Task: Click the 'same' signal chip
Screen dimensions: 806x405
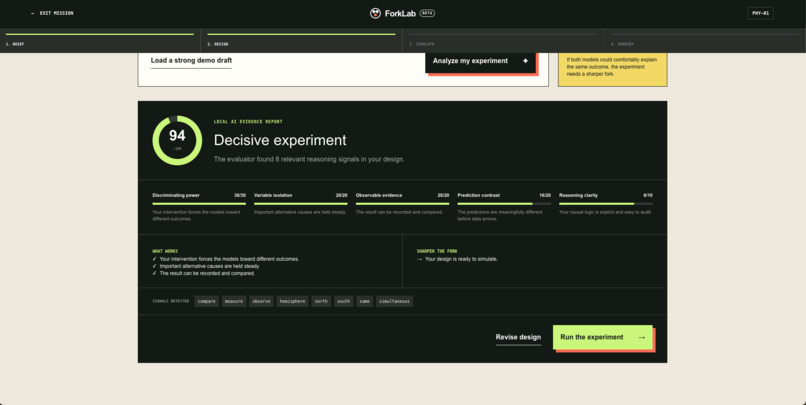Action: [365, 302]
